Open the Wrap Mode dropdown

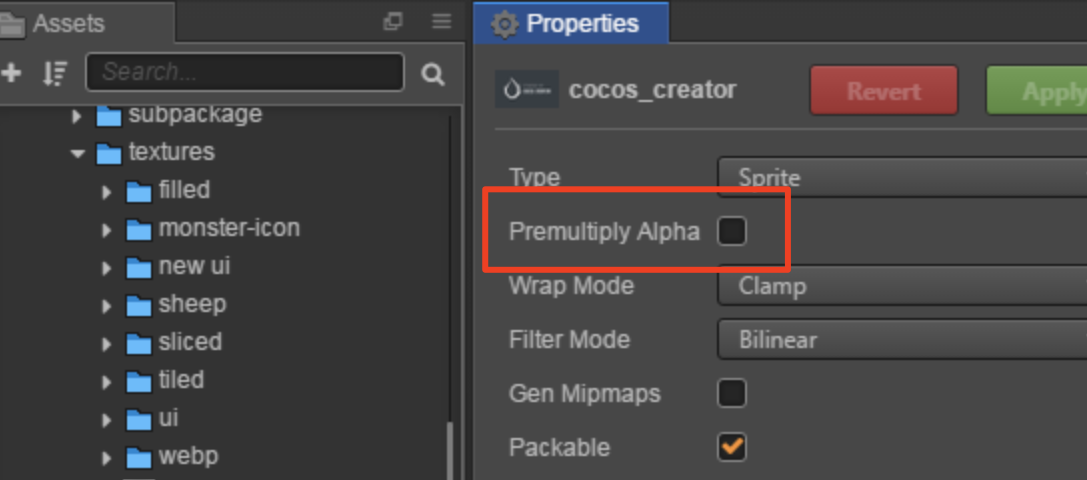[x=900, y=286]
